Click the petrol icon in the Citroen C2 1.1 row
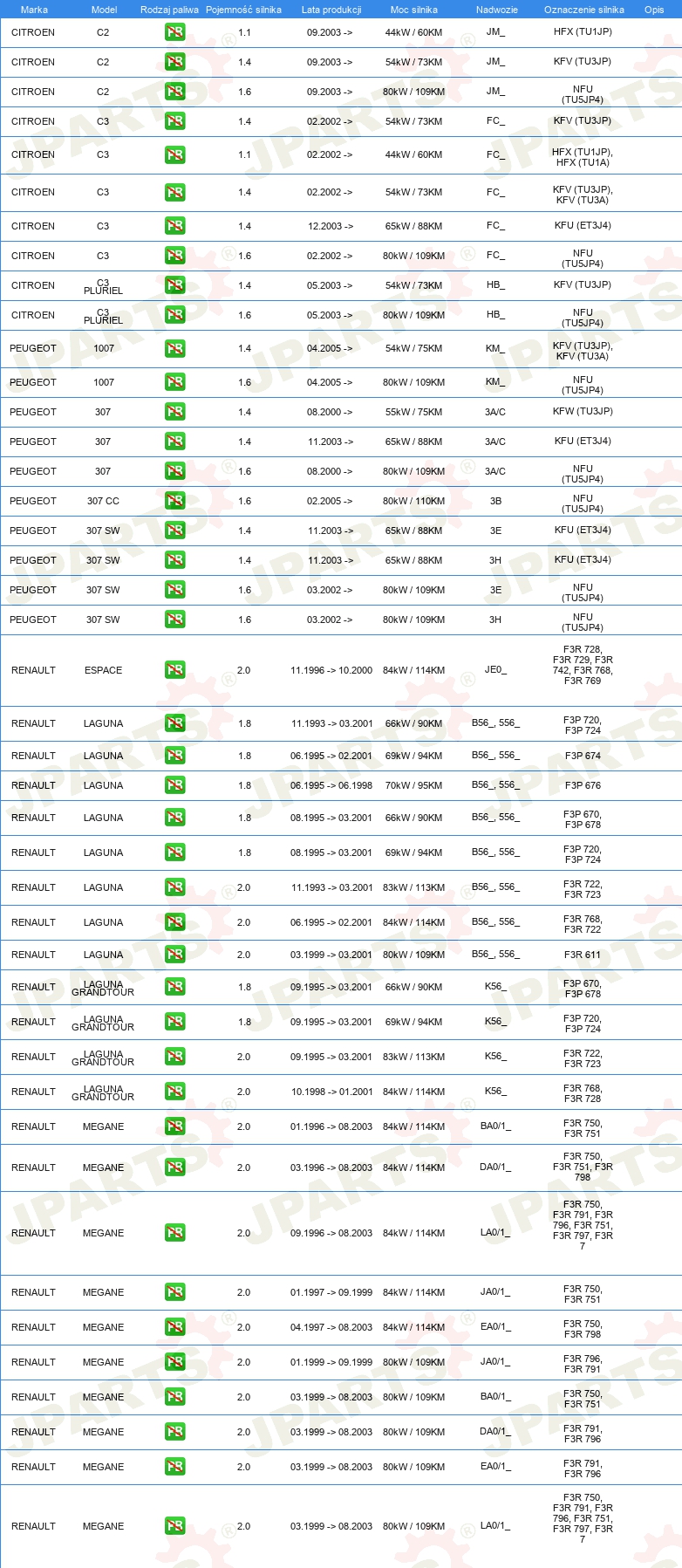The height and width of the screenshot is (1568, 682). coord(174,32)
